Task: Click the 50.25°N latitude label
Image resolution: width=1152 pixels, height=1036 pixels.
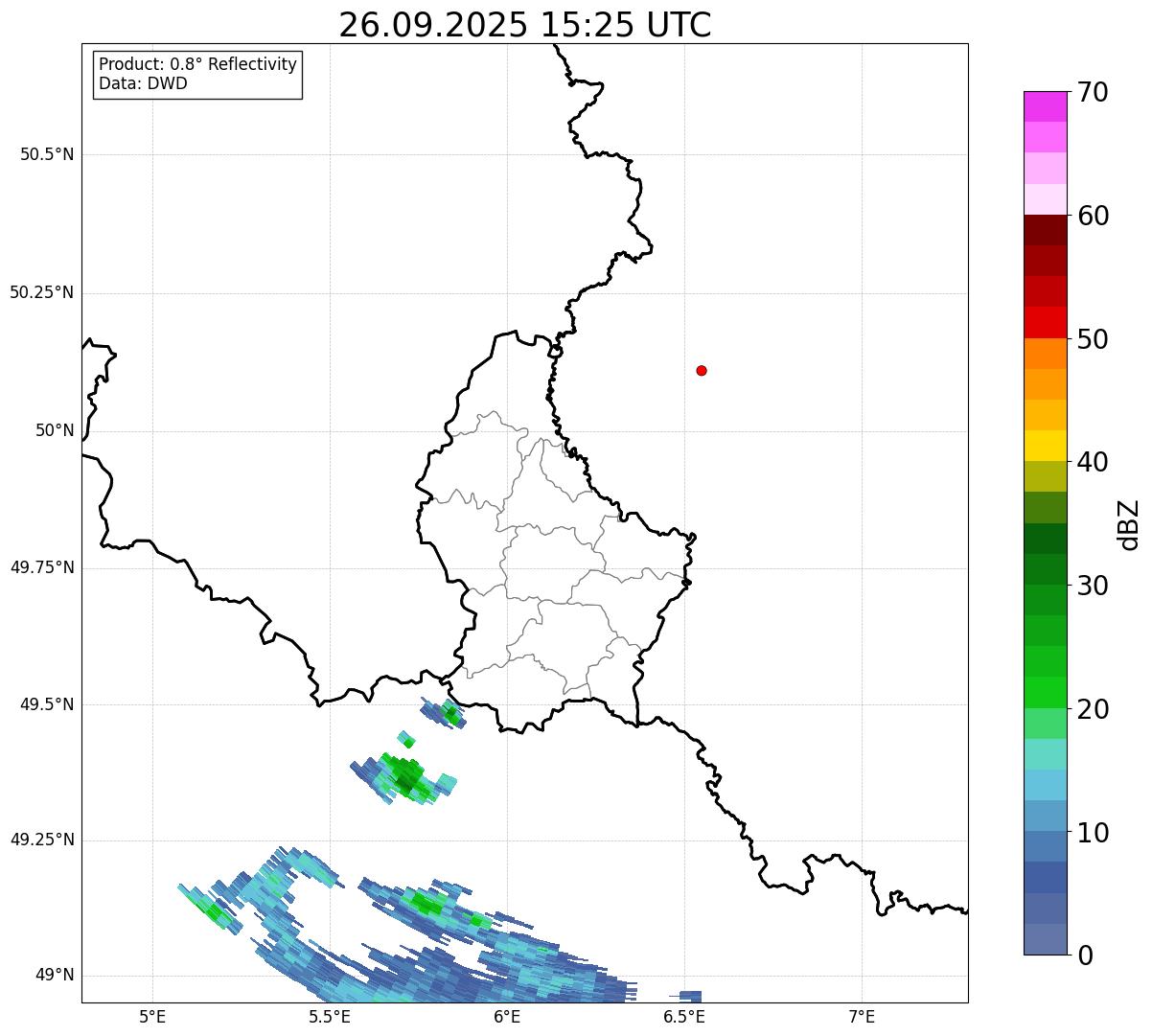Action: point(41,292)
